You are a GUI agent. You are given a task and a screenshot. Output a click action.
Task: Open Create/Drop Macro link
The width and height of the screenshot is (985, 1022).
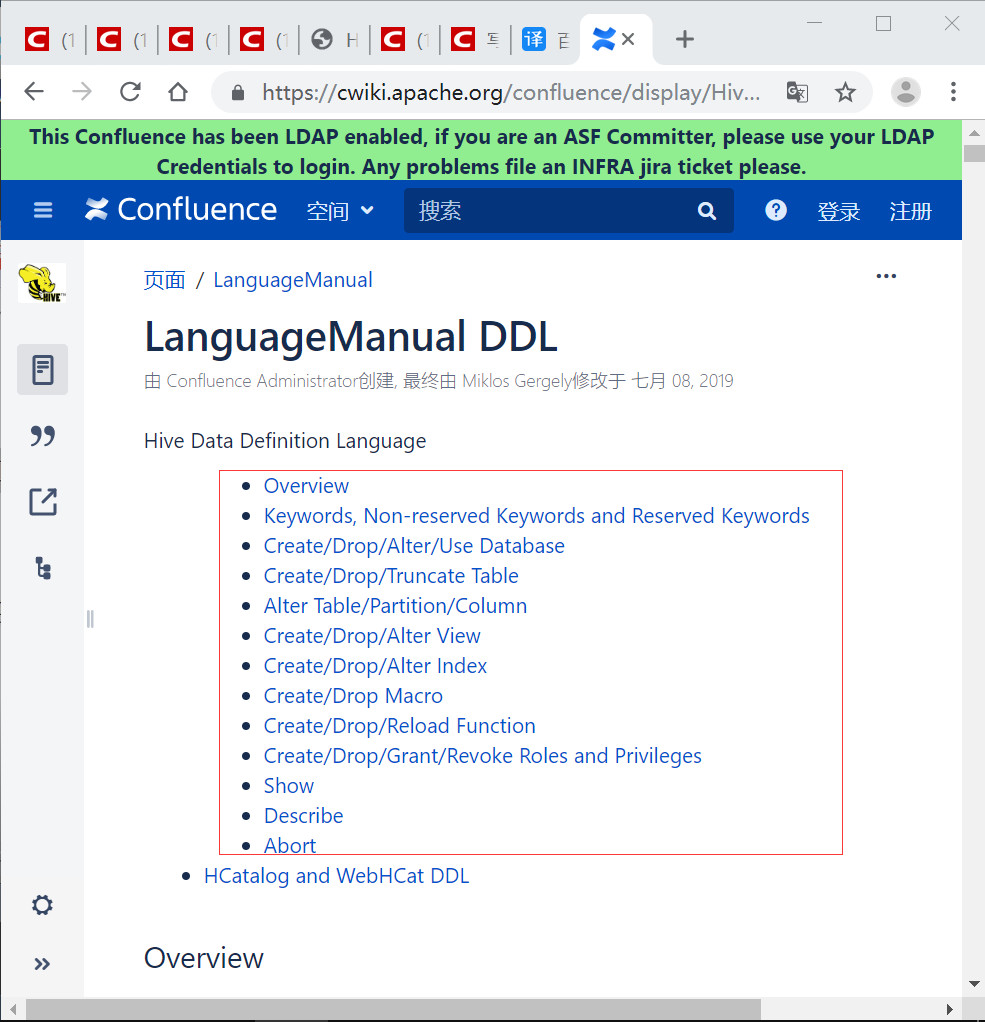[353, 695]
